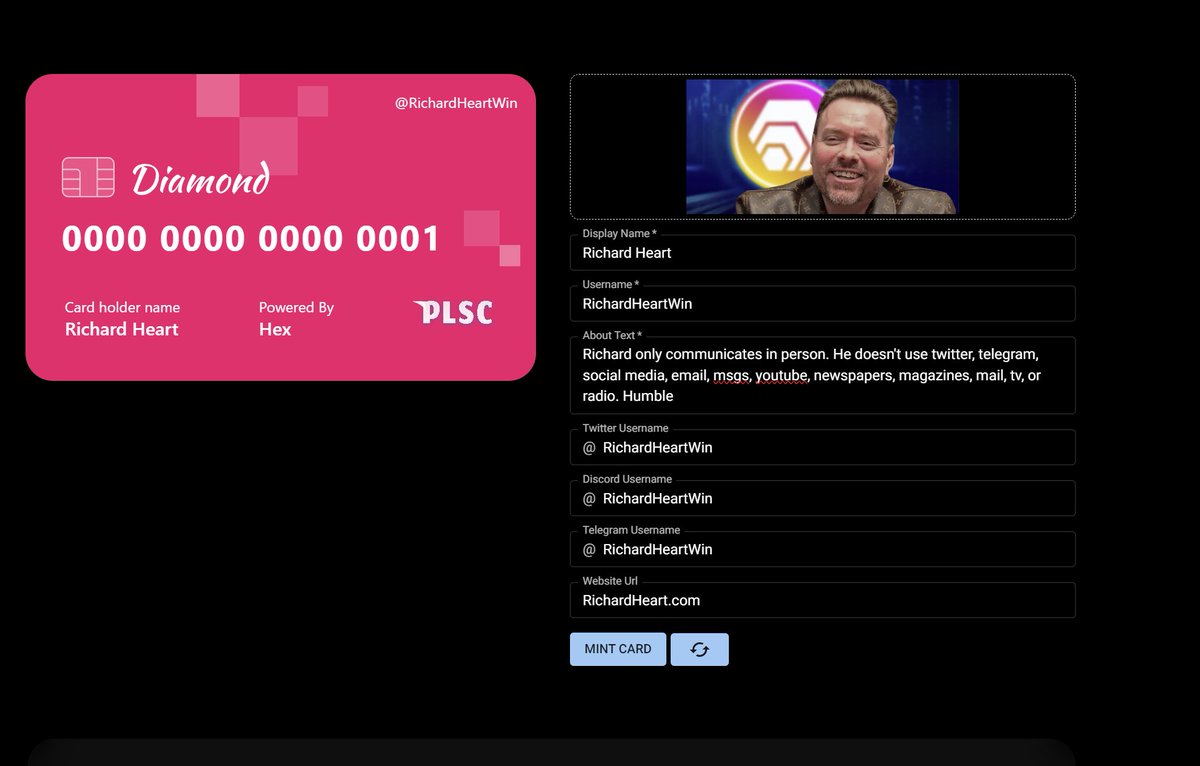The height and width of the screenshot is (766, 1200).
Task: Click the Telegram Username field
Action: coord(823,550)
